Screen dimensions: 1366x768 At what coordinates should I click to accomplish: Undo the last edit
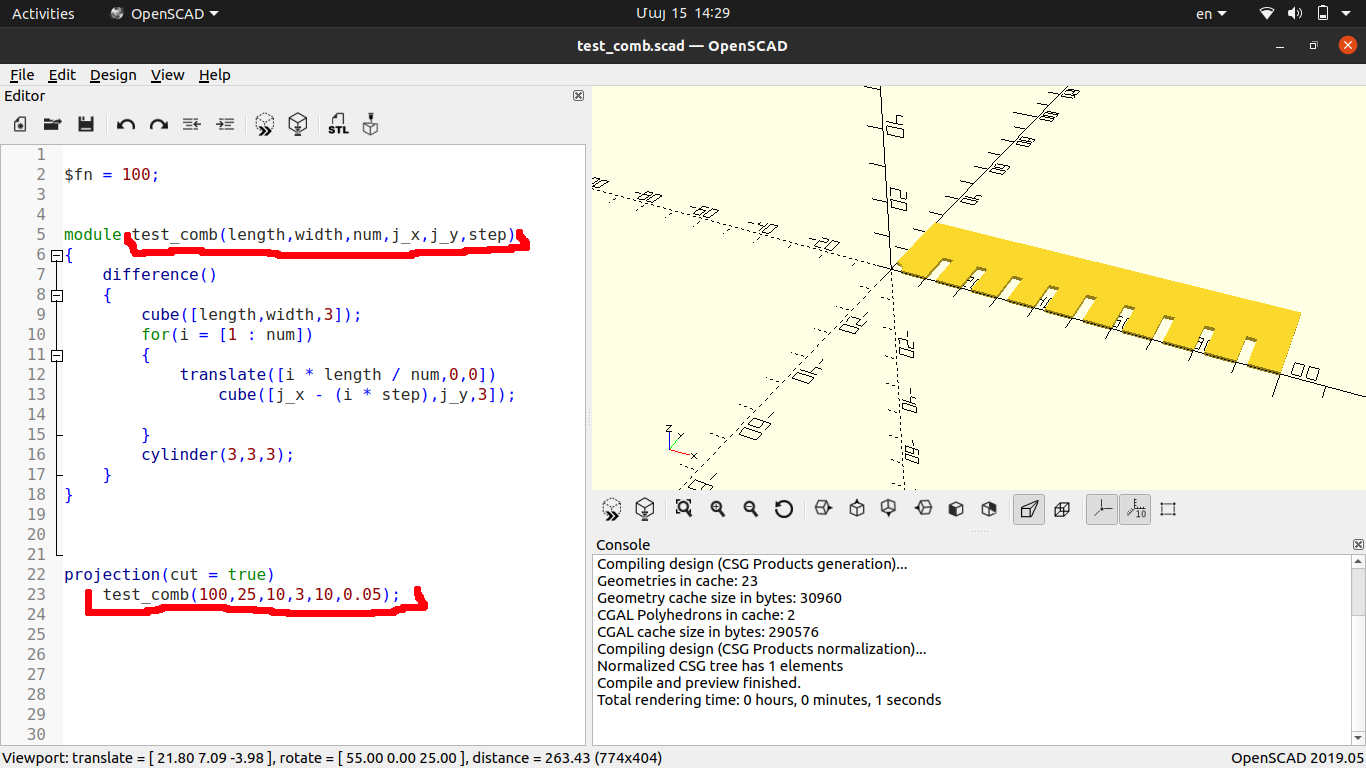(126, 125)
